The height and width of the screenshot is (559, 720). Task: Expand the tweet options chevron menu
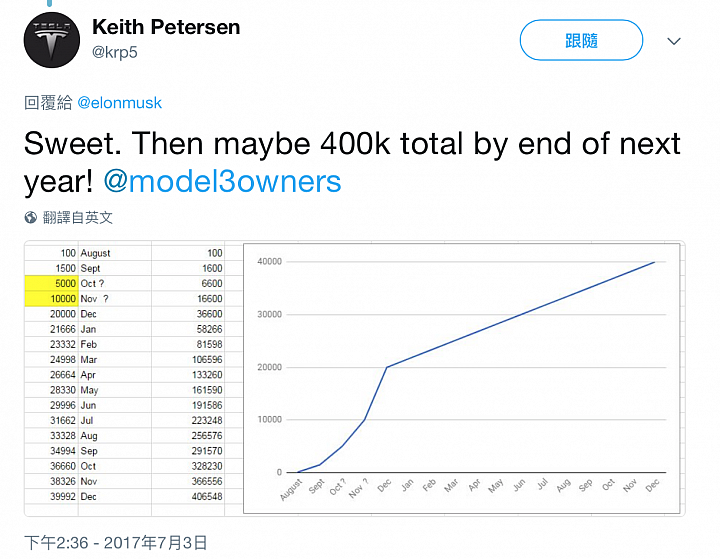tap(674, 41)
